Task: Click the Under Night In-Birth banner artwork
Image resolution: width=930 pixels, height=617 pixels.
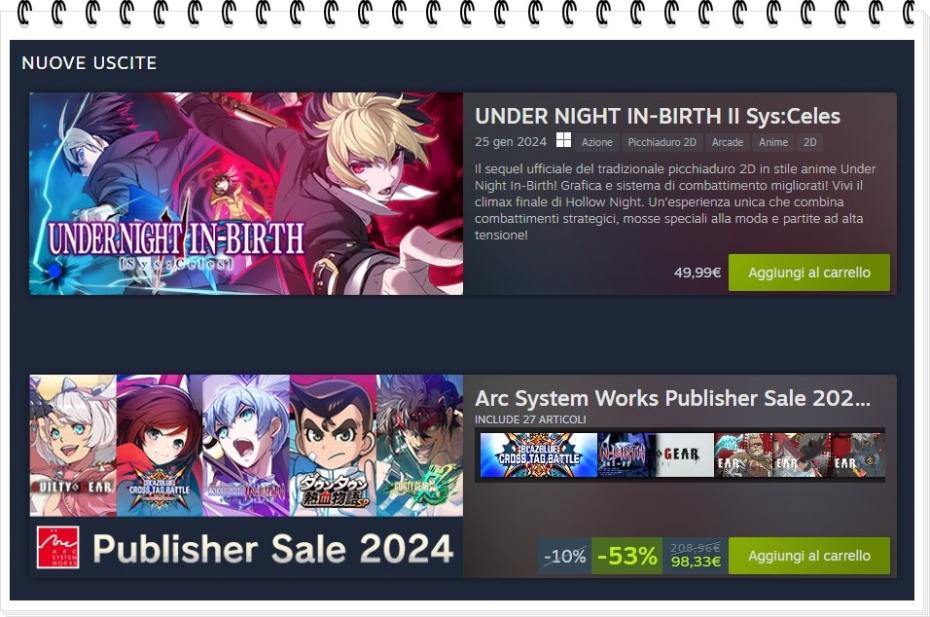Action: click(x=246, y=193)
